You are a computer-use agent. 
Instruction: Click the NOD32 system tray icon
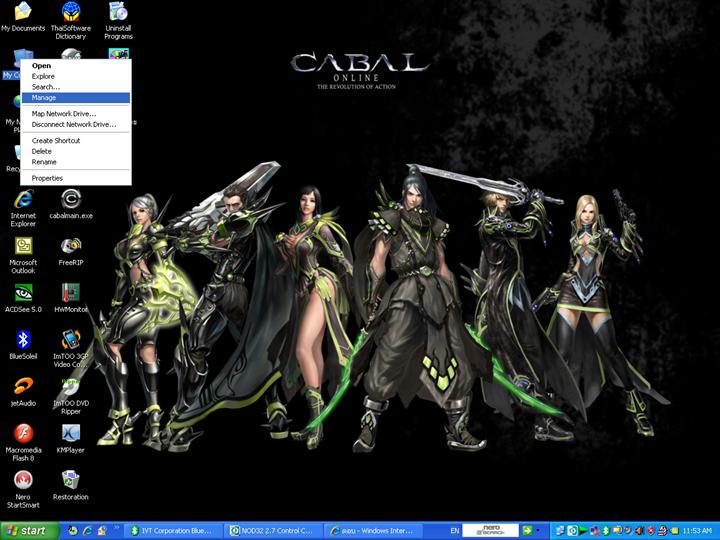(x=572, y=531)
